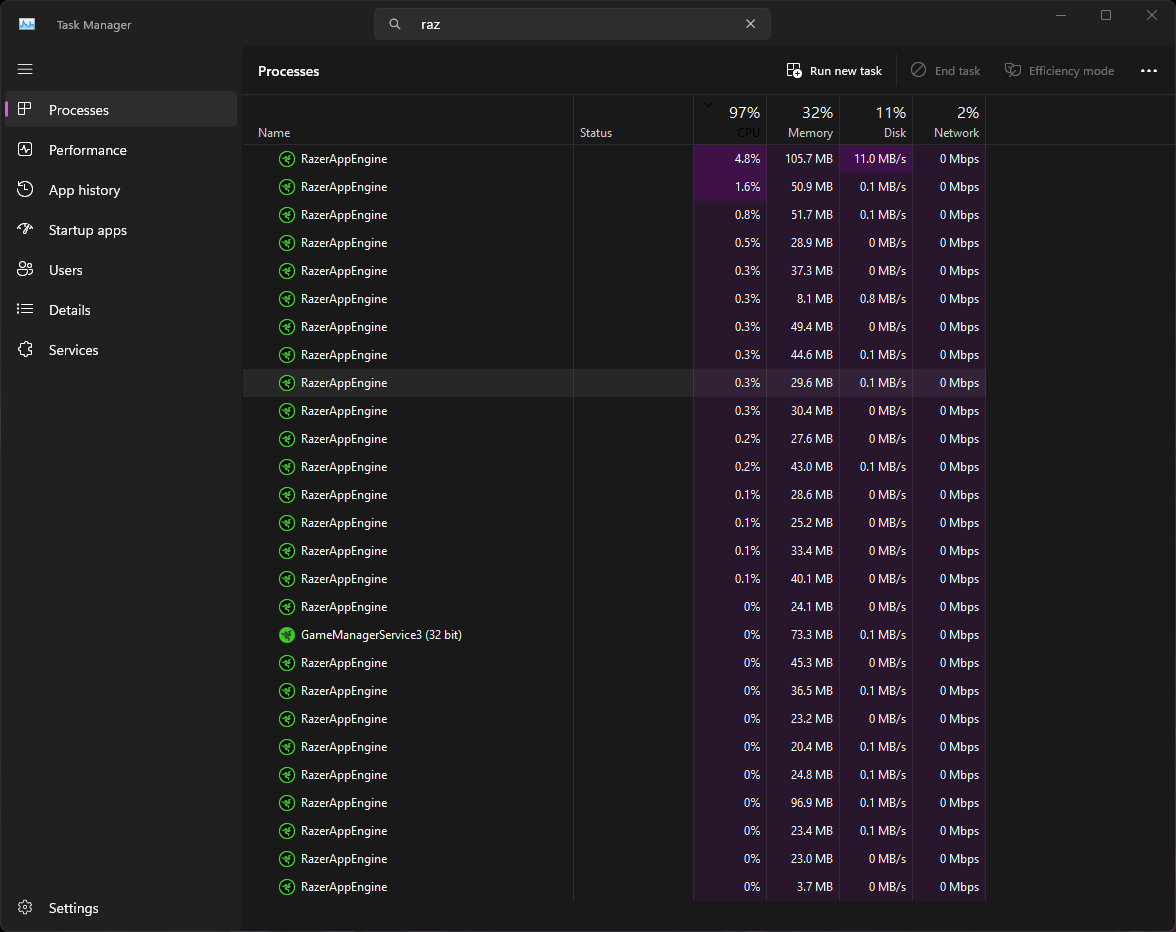Select the RazerAppEngine row using 51.7 MB

point(614,214)
